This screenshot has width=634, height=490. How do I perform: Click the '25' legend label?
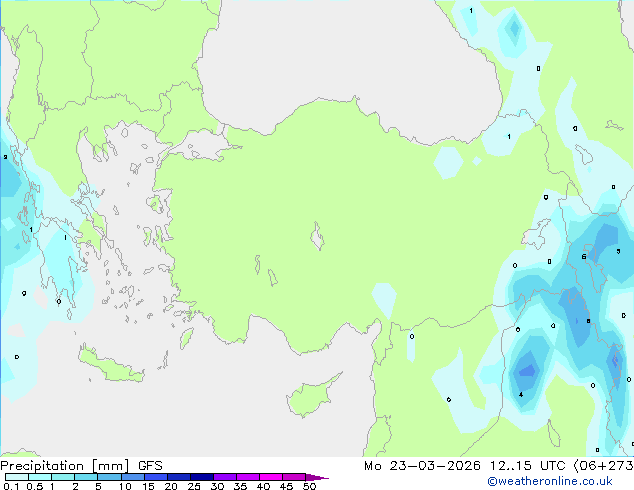194,486
